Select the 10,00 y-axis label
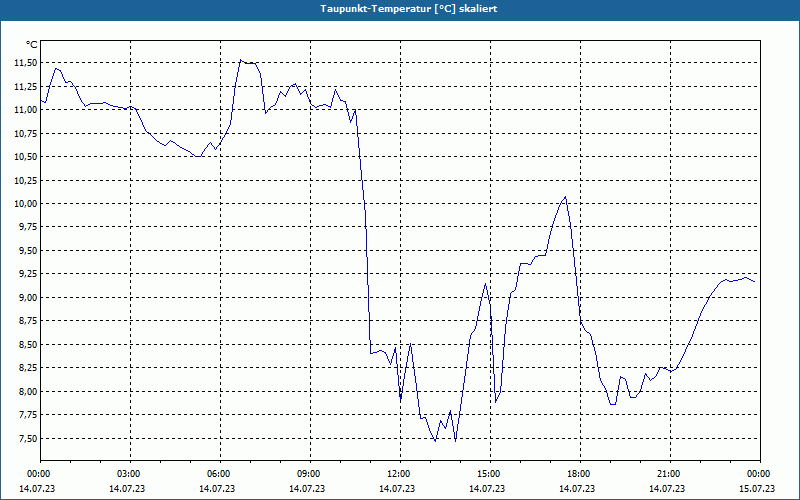The image size is (800, 500). pyautogui.click(x=26, y=204)
